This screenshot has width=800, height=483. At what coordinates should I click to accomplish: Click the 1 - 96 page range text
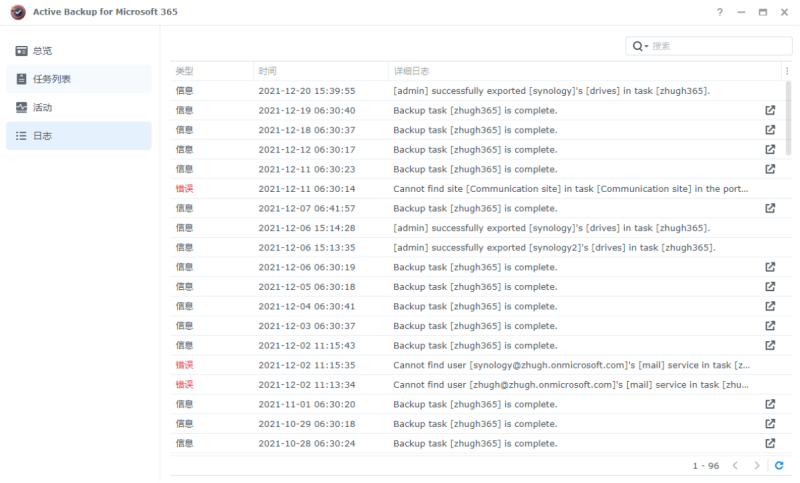coord(706,466)
